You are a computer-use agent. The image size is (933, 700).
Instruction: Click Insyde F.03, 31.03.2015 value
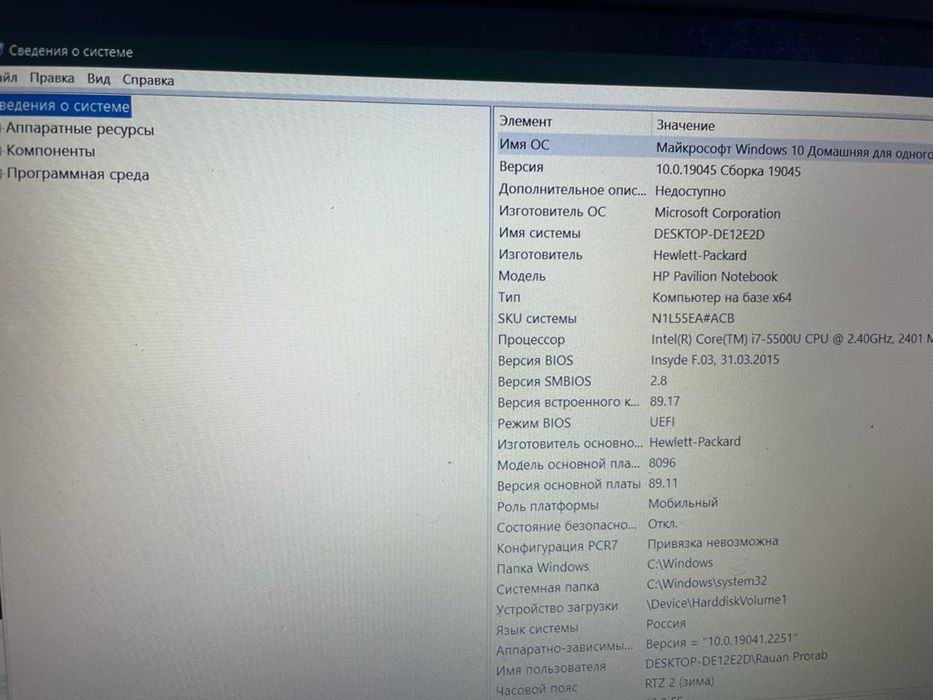tap(715, 360)
